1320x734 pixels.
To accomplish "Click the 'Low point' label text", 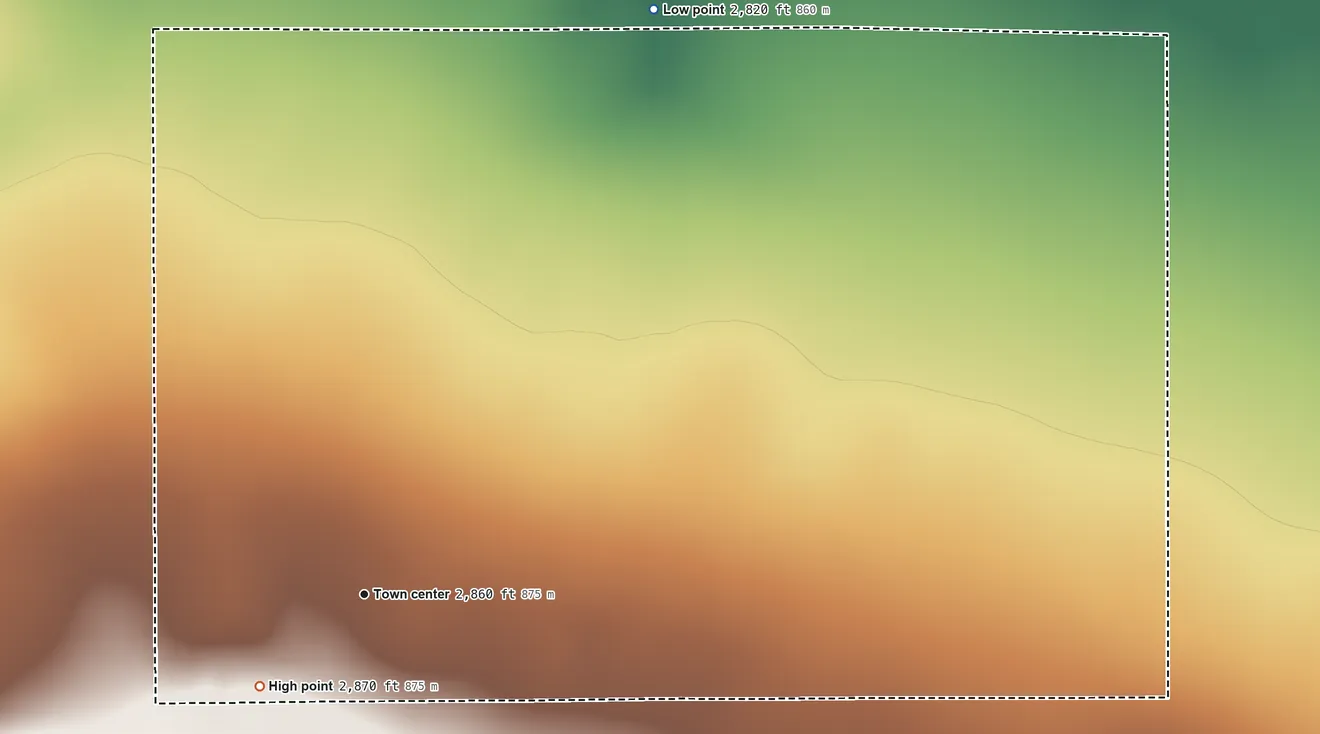I will [694, 10].
